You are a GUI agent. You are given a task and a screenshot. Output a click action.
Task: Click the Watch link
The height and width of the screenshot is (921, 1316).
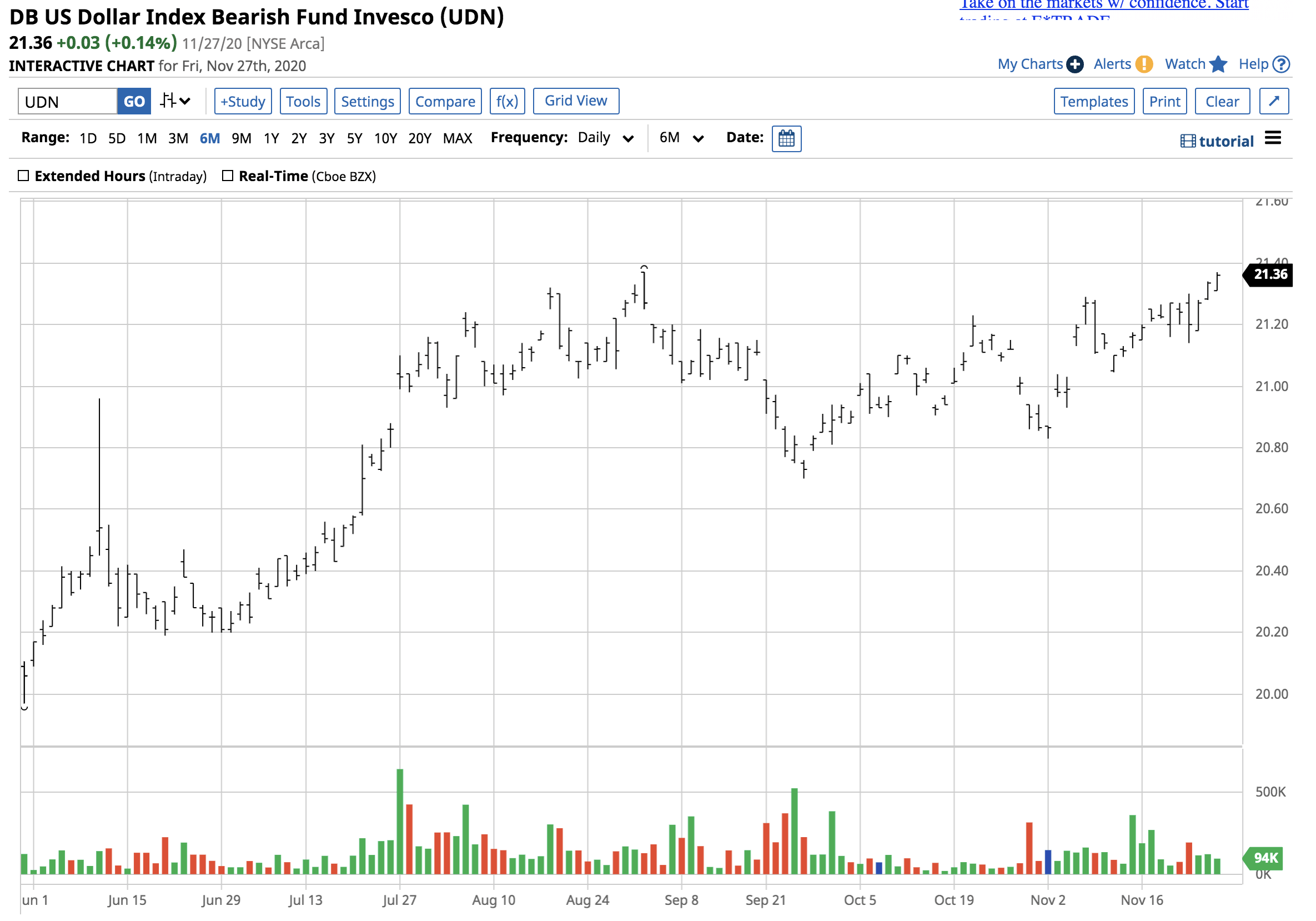(1185, 64)
